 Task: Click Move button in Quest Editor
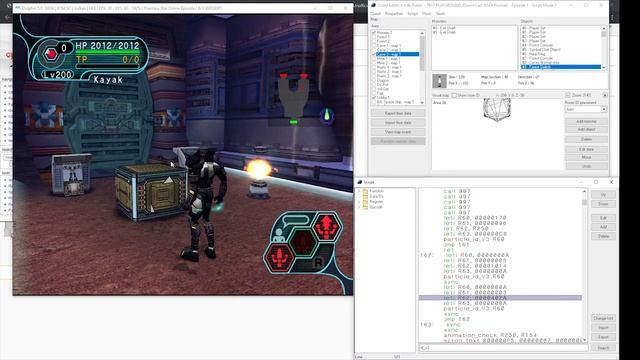click(x=587, y=157)
